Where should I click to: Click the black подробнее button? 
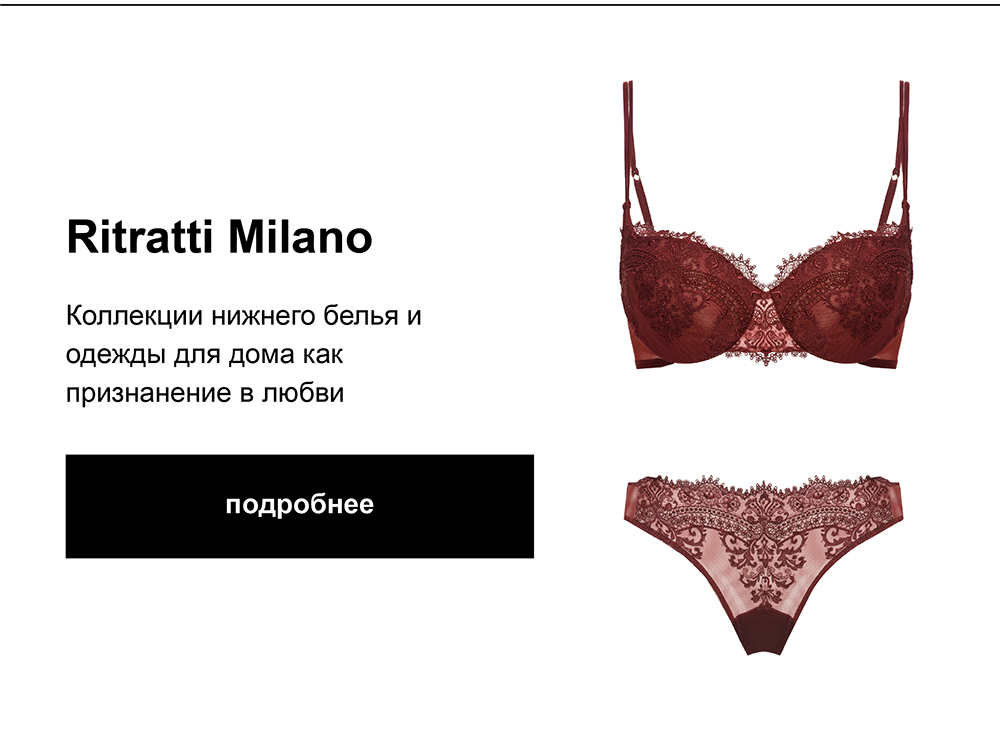[x=299, y=506]
